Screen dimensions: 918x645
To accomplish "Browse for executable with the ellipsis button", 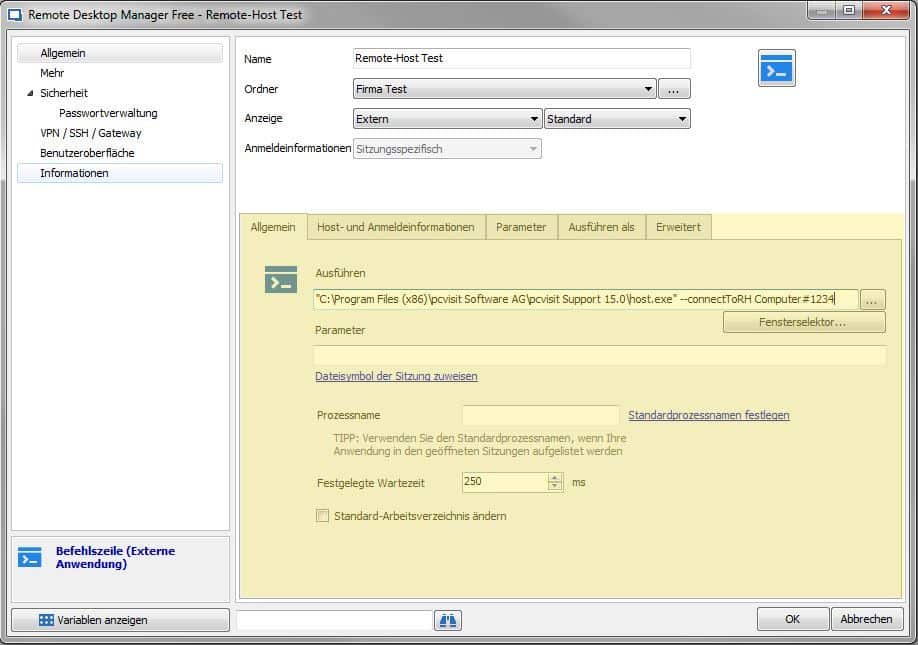I will [x=873, y=300].
